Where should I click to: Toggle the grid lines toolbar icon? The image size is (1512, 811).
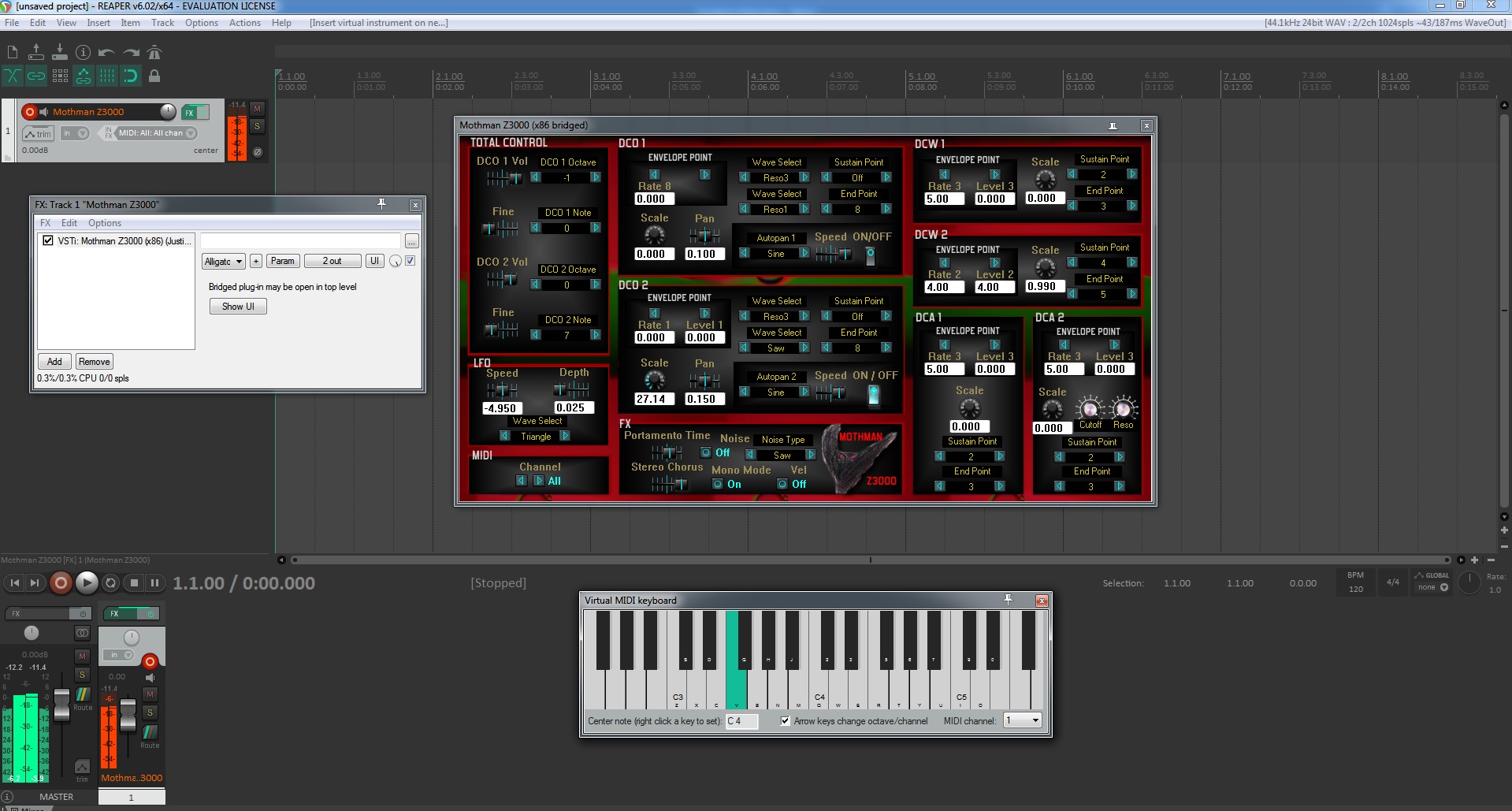(x=107, y=76)
